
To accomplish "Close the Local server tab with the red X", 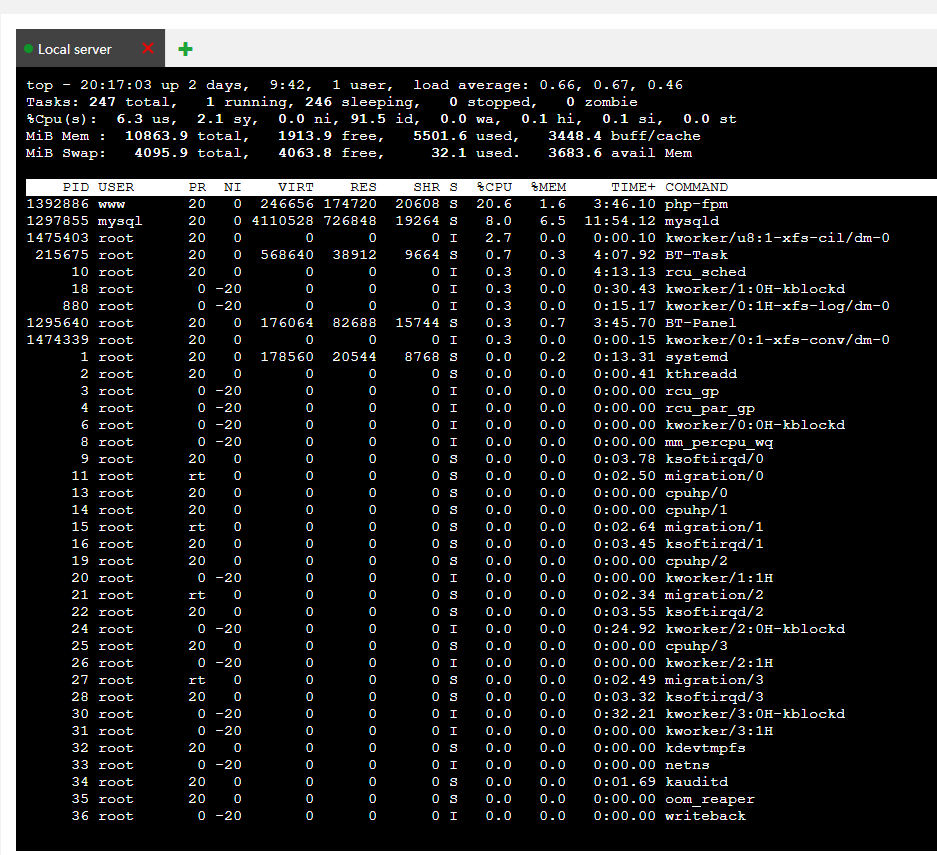I will 148,49.
